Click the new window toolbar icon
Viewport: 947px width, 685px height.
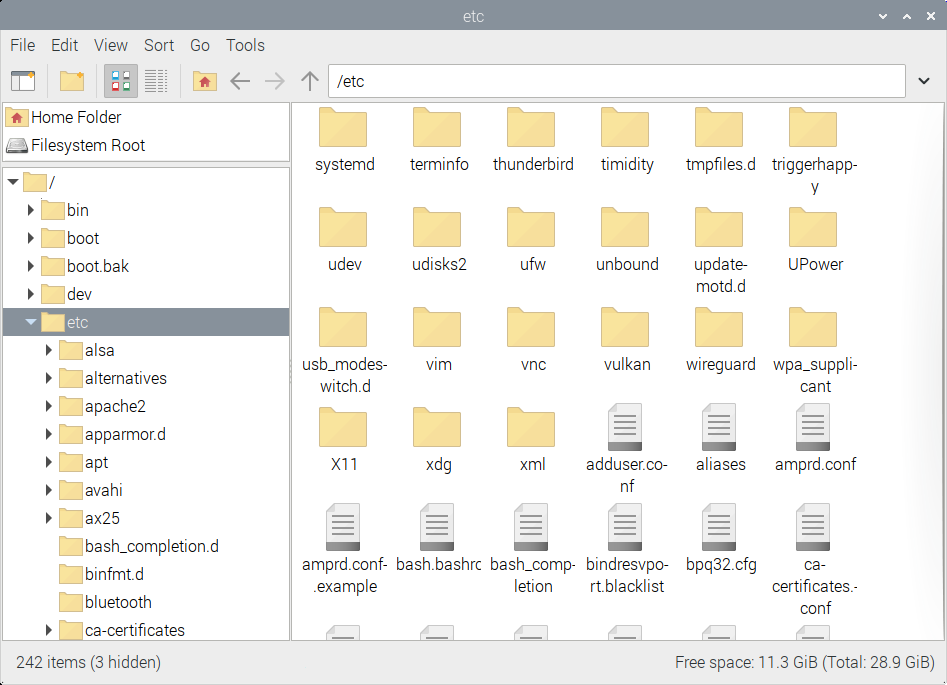point(22,81)
